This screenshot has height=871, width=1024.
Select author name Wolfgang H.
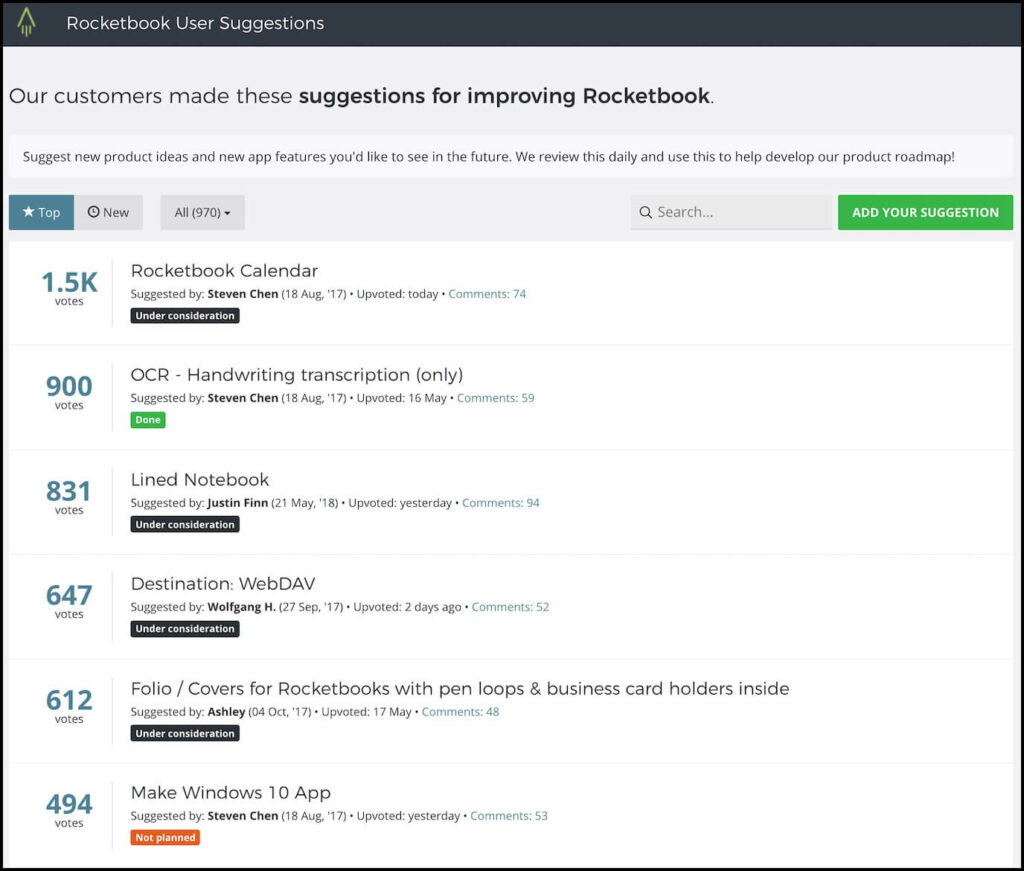pos(242,607)
